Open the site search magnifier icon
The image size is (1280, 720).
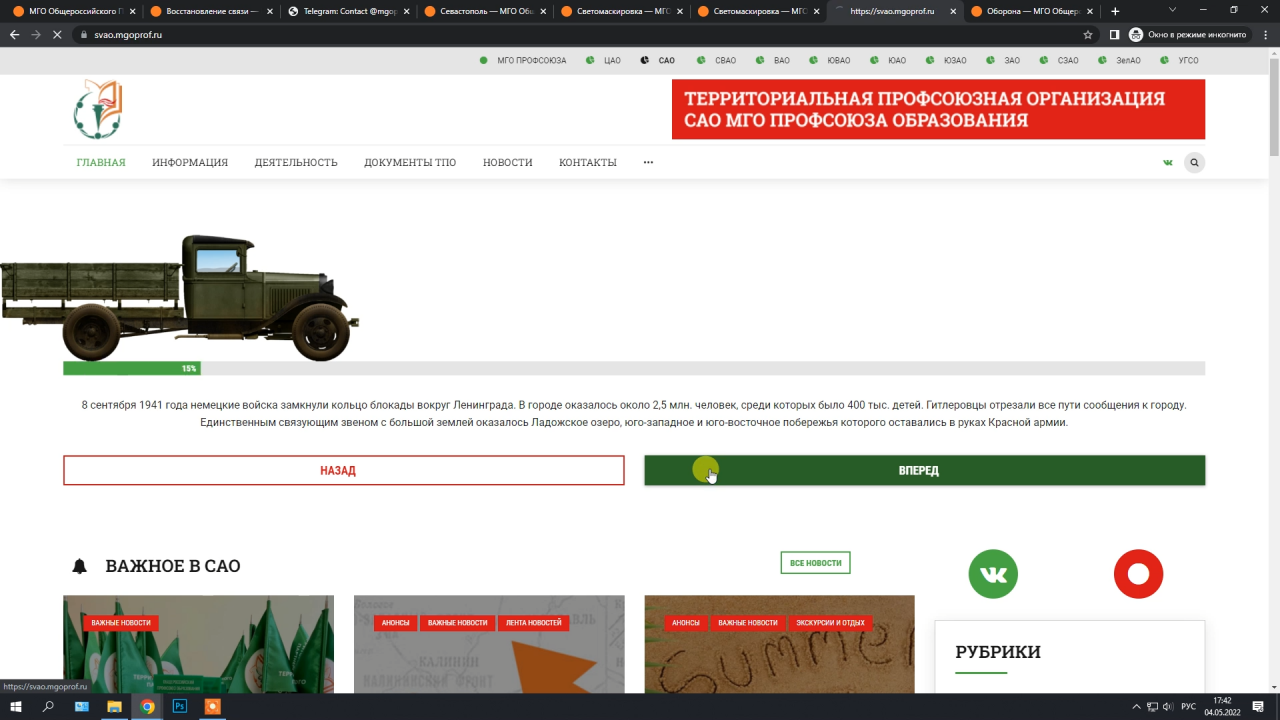(1194, 163)
